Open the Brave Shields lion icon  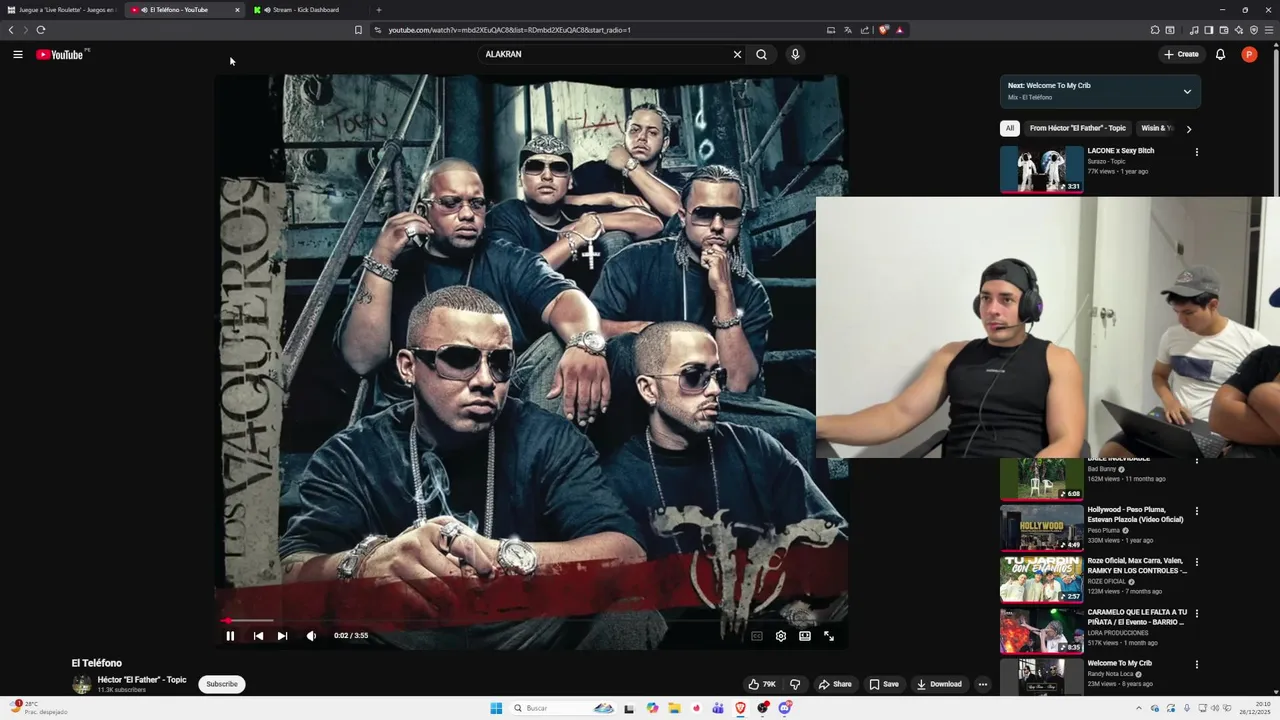pyautogui.click(x=883, y=30)
